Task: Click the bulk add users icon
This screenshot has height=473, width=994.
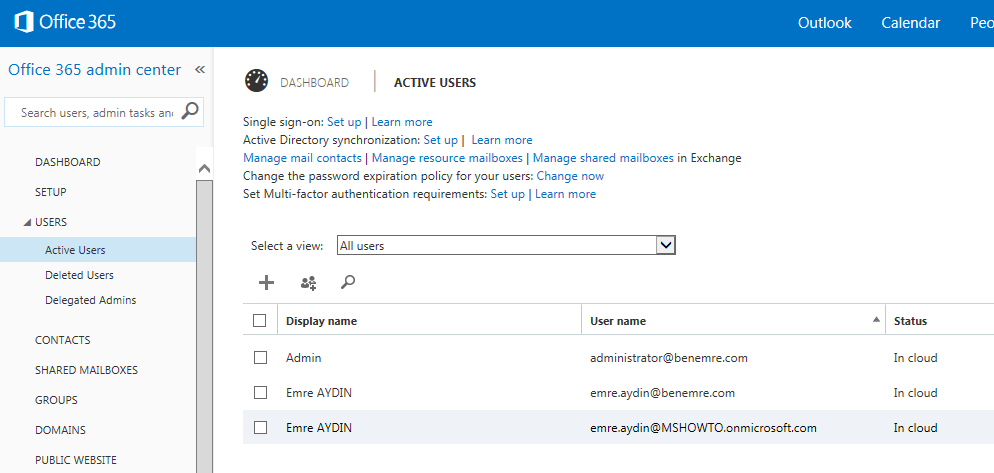Action: click(309, 283)
